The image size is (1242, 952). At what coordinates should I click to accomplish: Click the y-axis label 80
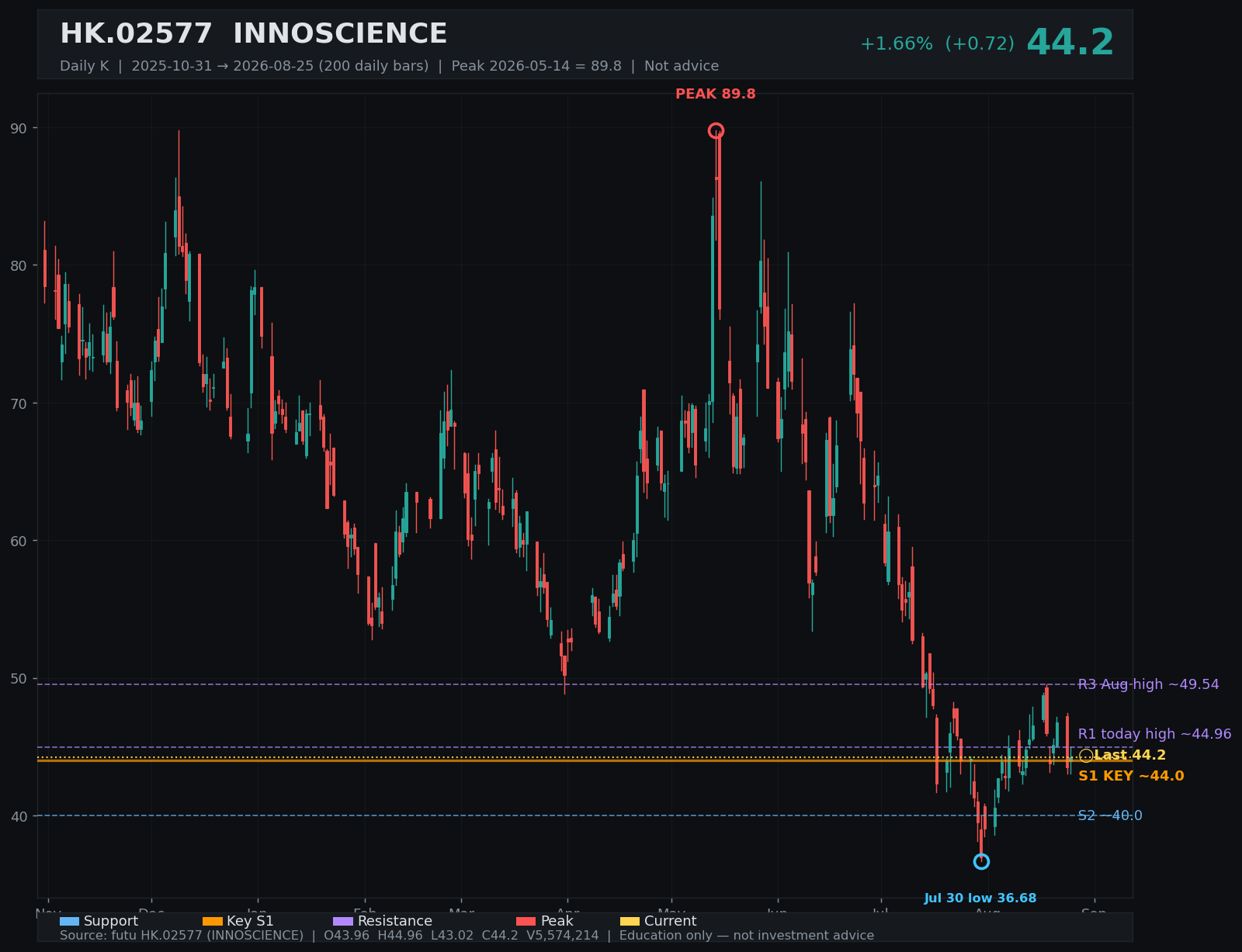click(x=19, y=265)
